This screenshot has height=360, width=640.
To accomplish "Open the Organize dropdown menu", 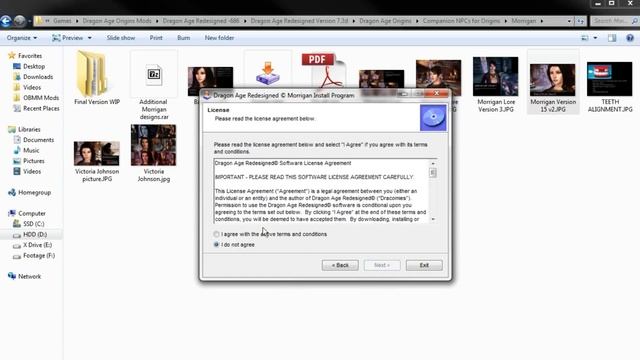I will point(22,38).
